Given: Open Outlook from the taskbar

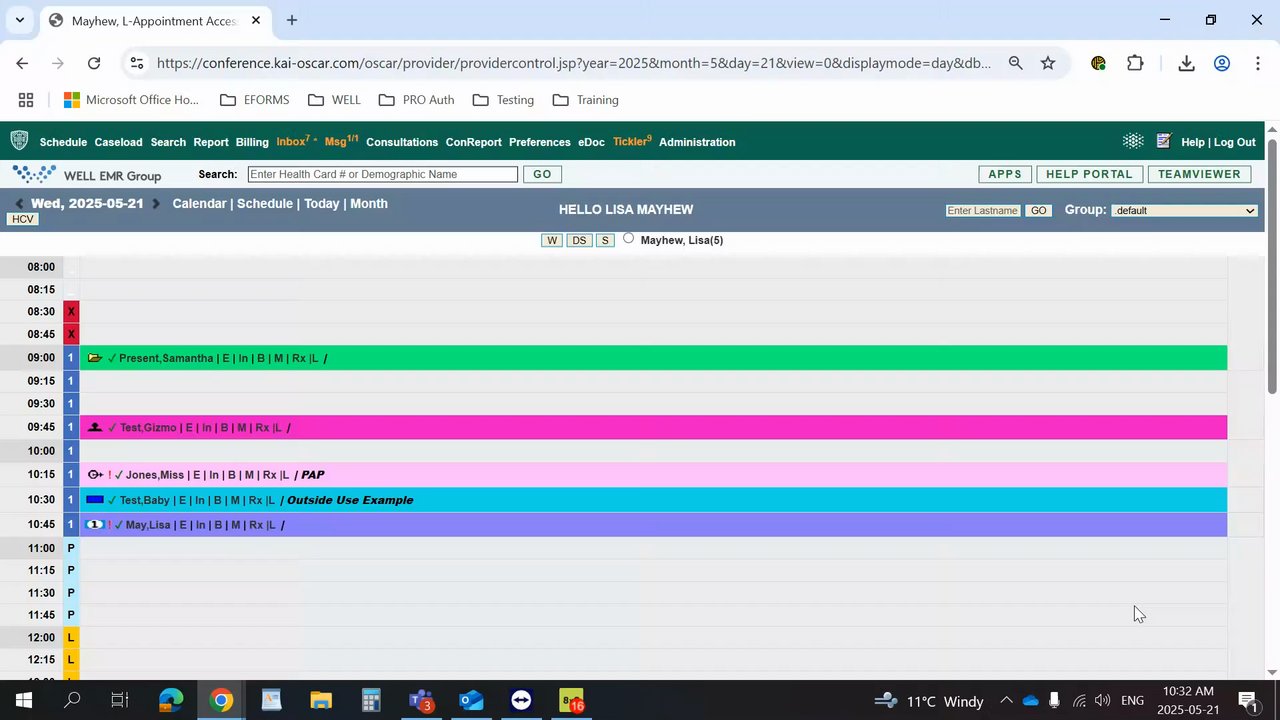Looking at the screenshot, I should [x=471, y=701].
